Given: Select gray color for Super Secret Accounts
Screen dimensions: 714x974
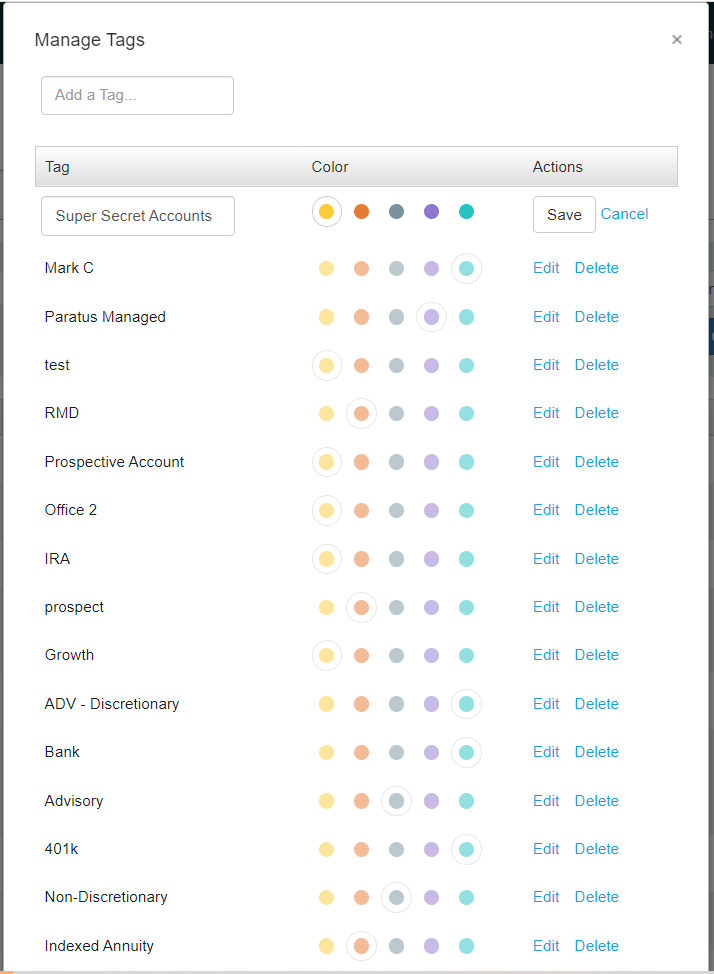Looking at the screenshot, I should pos(396,212).
